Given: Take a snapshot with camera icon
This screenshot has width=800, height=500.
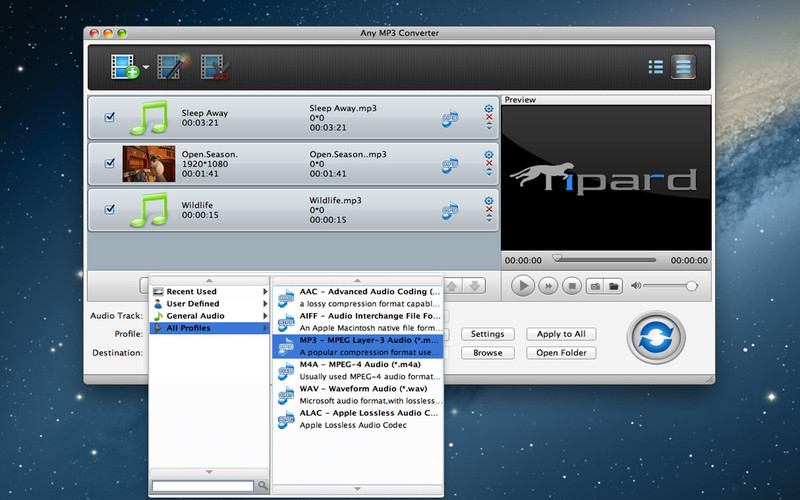Looking at the screenshot, I should (595, 286).
